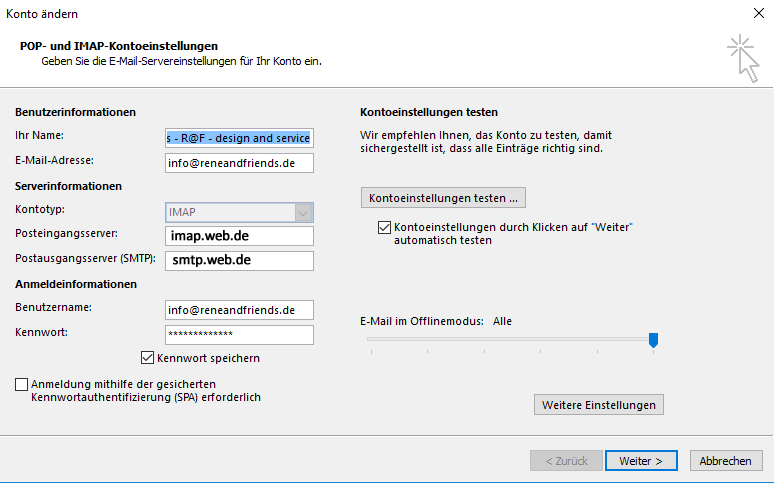Screen dimensions: 774x483
Task: Enable SPA Kennwortauthentifizierung checkbox
Action: [21, 384]
